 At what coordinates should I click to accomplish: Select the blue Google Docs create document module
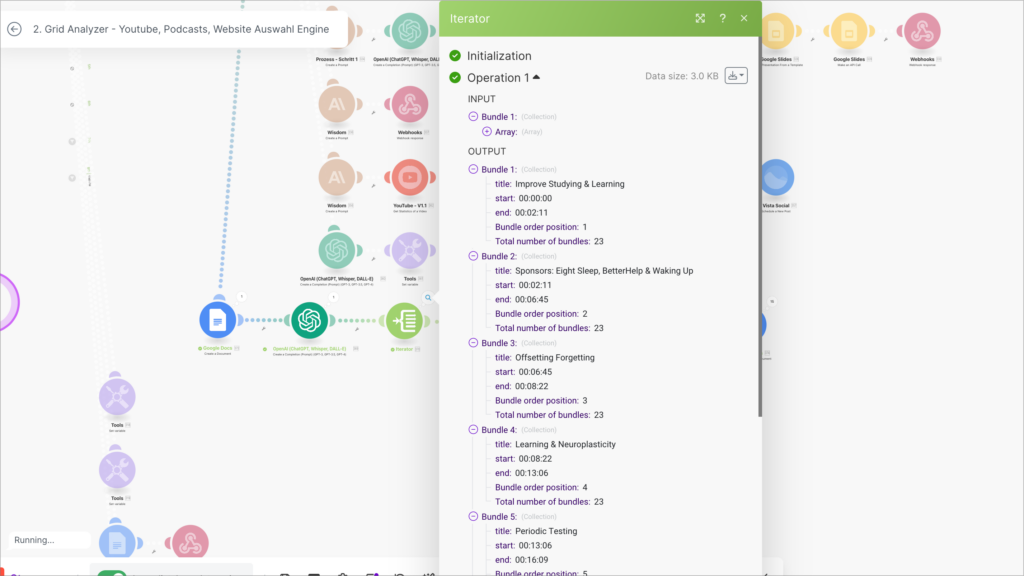tap(217, 320)
